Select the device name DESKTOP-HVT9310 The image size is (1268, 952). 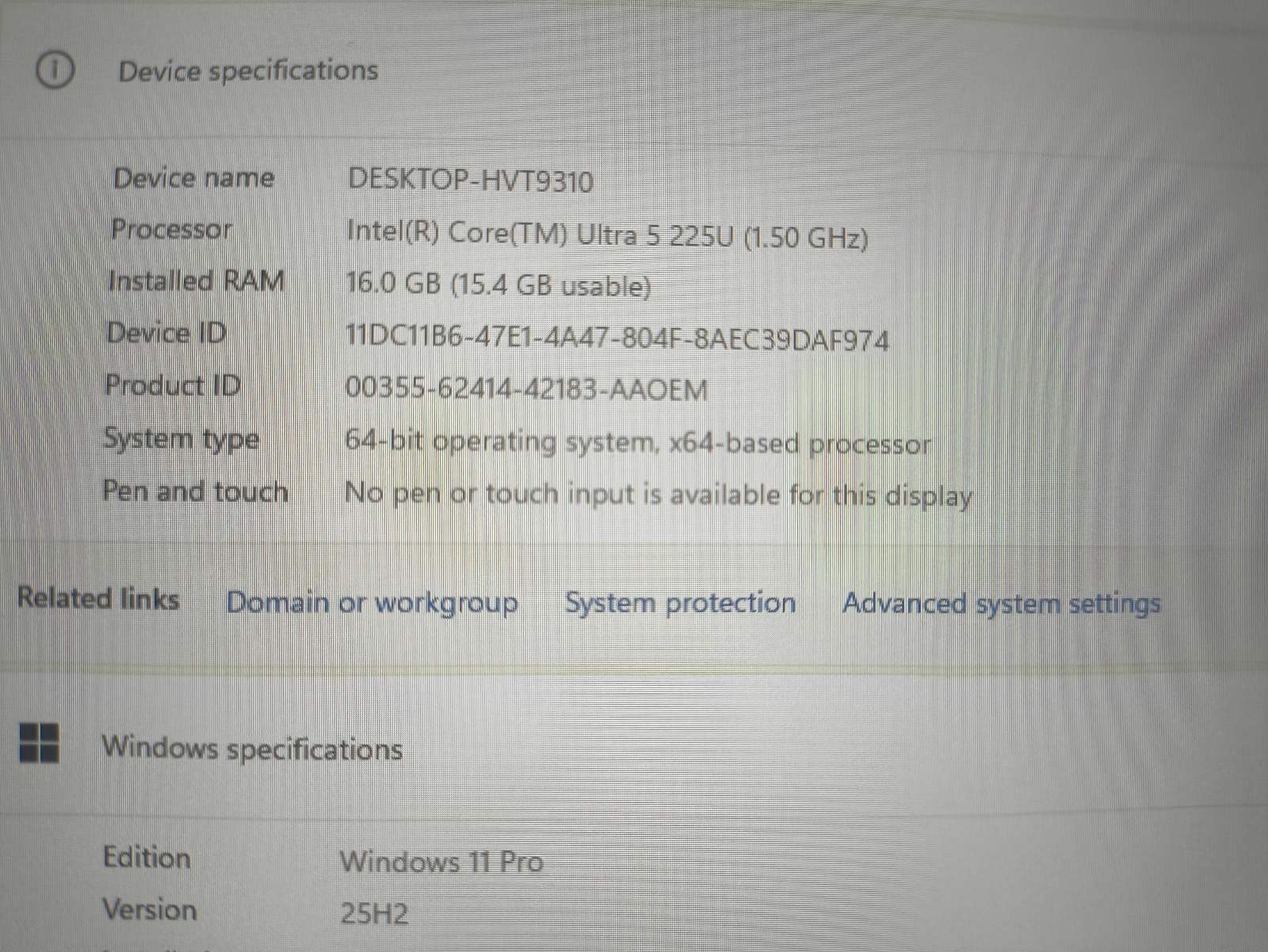472,181
